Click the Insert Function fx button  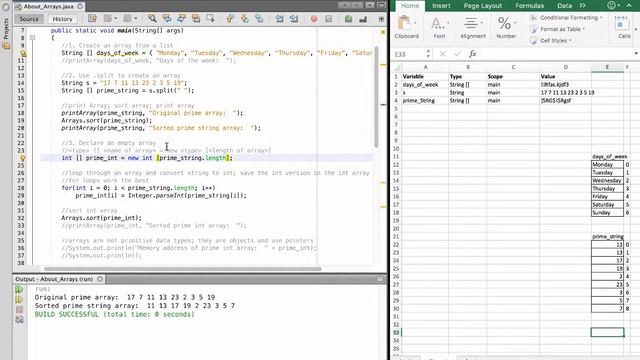click(x=472, y=54)
